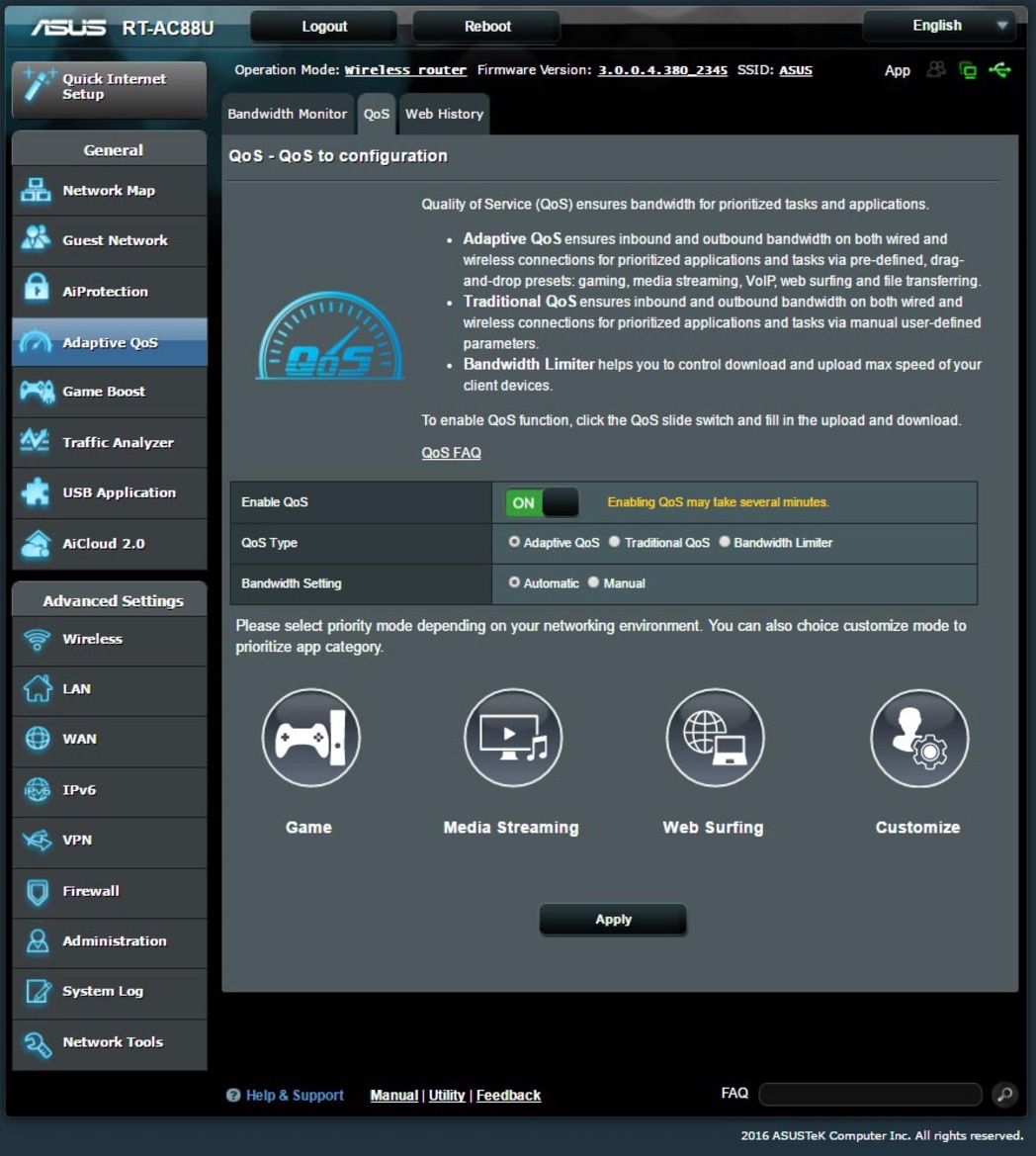Click the USB Application puzzle icon
Screen dimensions: 1036x1156
[36, 491]
